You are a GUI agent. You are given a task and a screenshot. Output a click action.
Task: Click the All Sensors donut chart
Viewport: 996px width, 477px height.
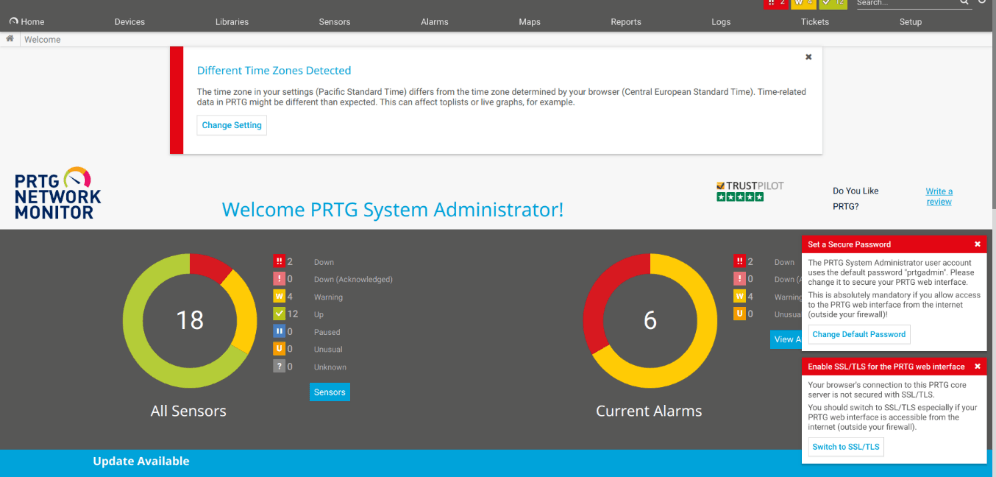click(x=189, y=320)
